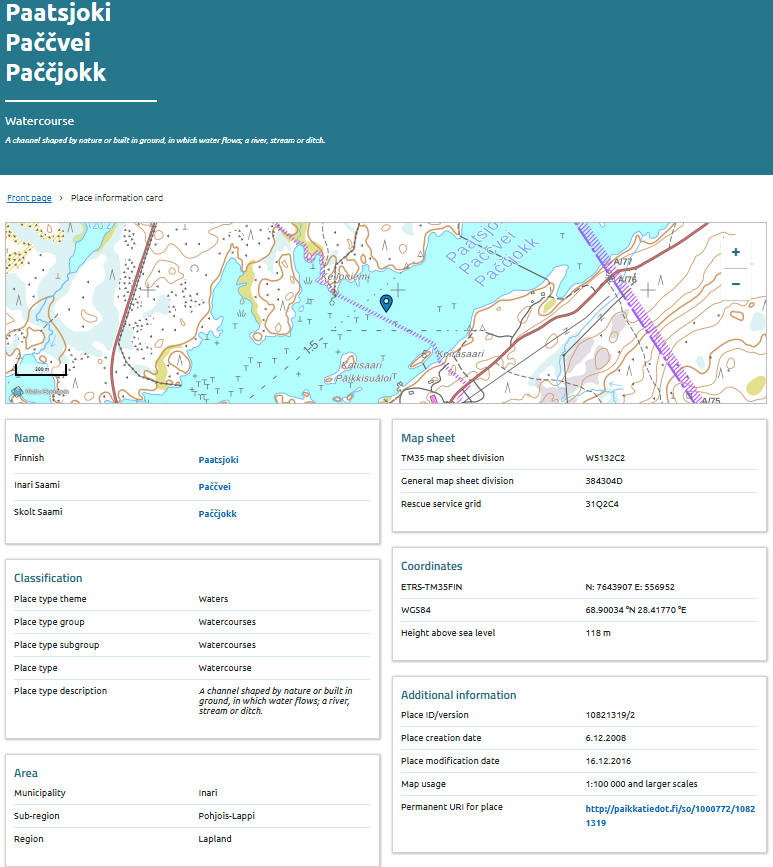773x867 pixels.
Task: Click the Watercourse subtitle in the header
Action: [x=40, y=121]
